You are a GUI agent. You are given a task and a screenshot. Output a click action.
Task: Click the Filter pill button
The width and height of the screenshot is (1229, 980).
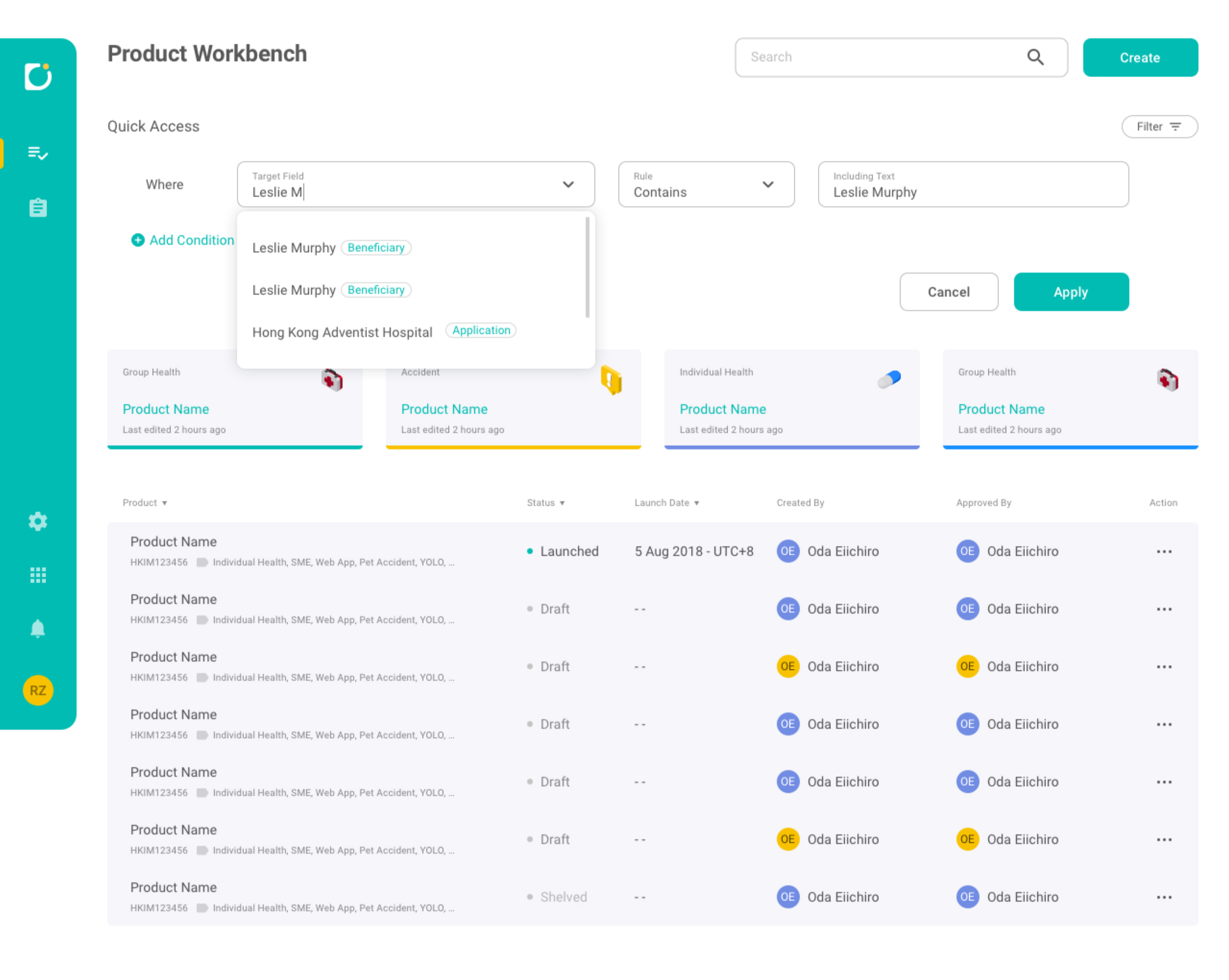tap(1159, 126)
